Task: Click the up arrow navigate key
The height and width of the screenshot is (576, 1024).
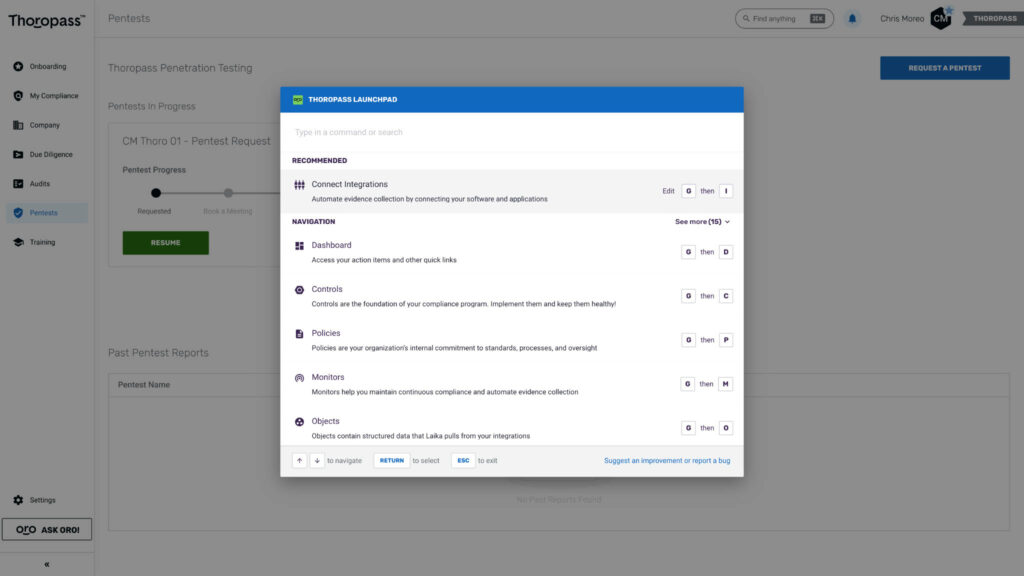Action: [x=299, y=460]
